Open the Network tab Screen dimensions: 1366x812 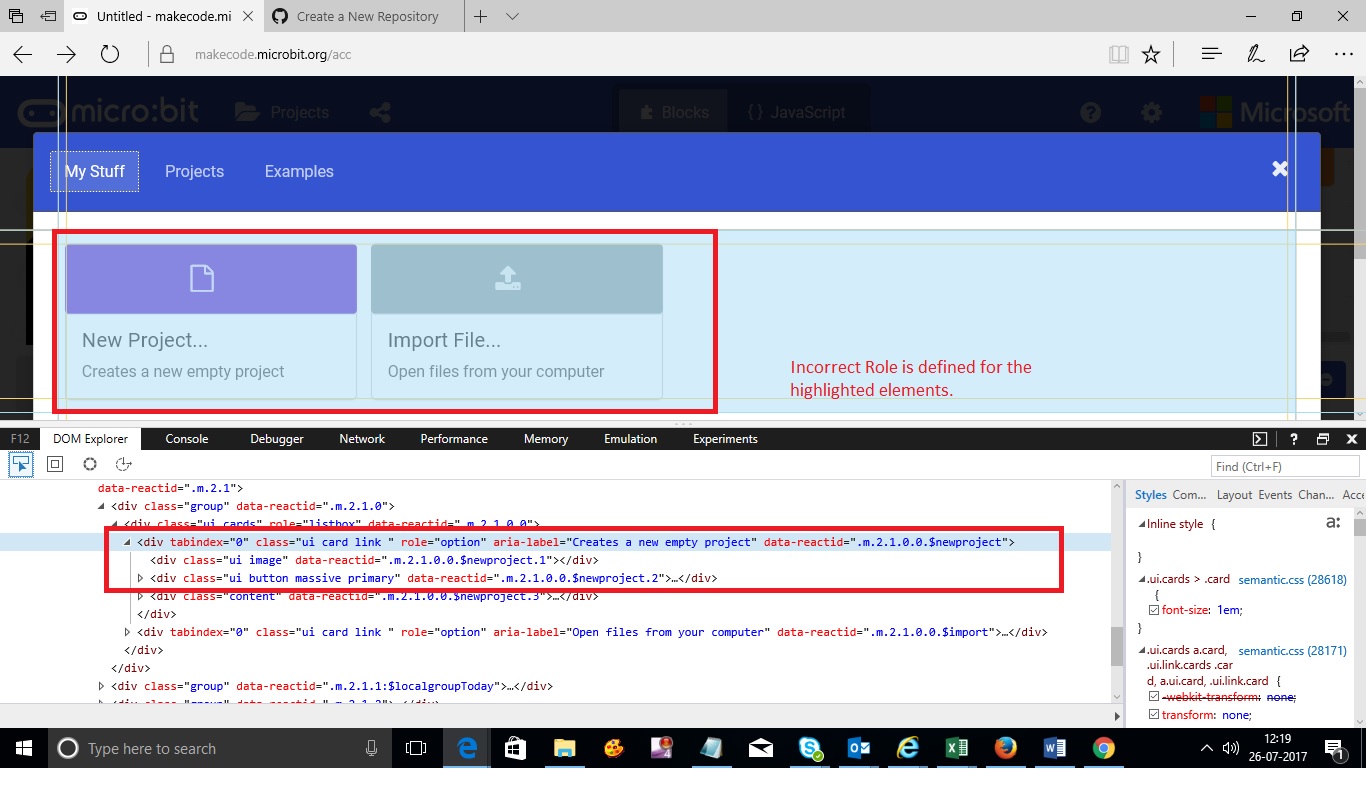point(362,439)
